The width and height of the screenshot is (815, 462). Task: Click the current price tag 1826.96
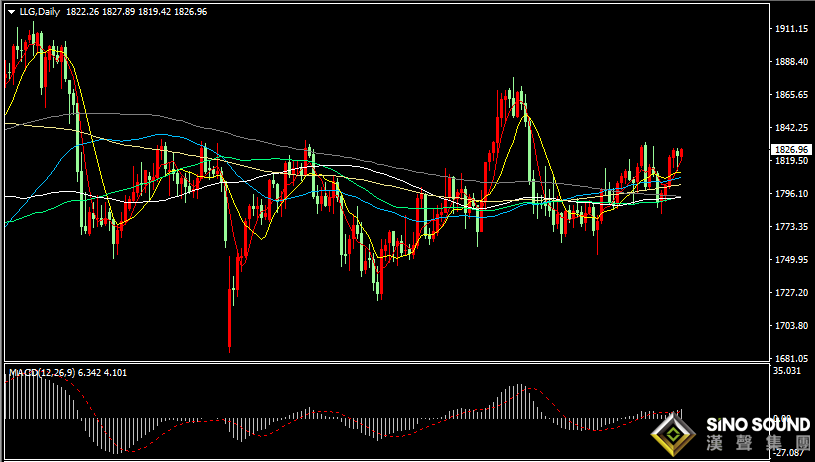click(x=792, y=150)
